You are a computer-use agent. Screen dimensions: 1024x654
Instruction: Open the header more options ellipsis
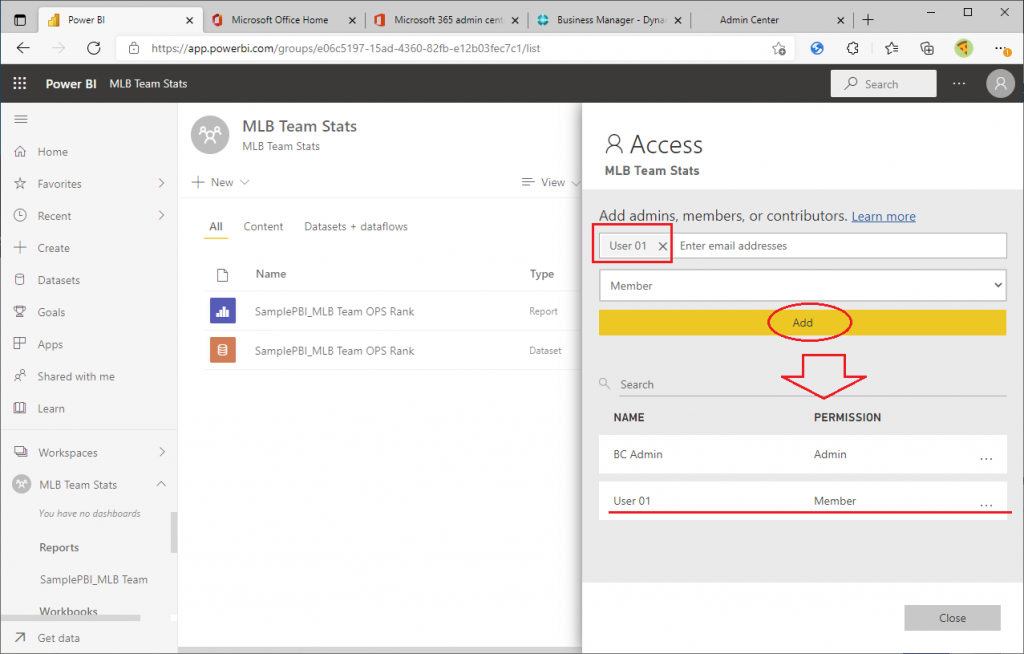pyautogui.click(x=959, y=84)
